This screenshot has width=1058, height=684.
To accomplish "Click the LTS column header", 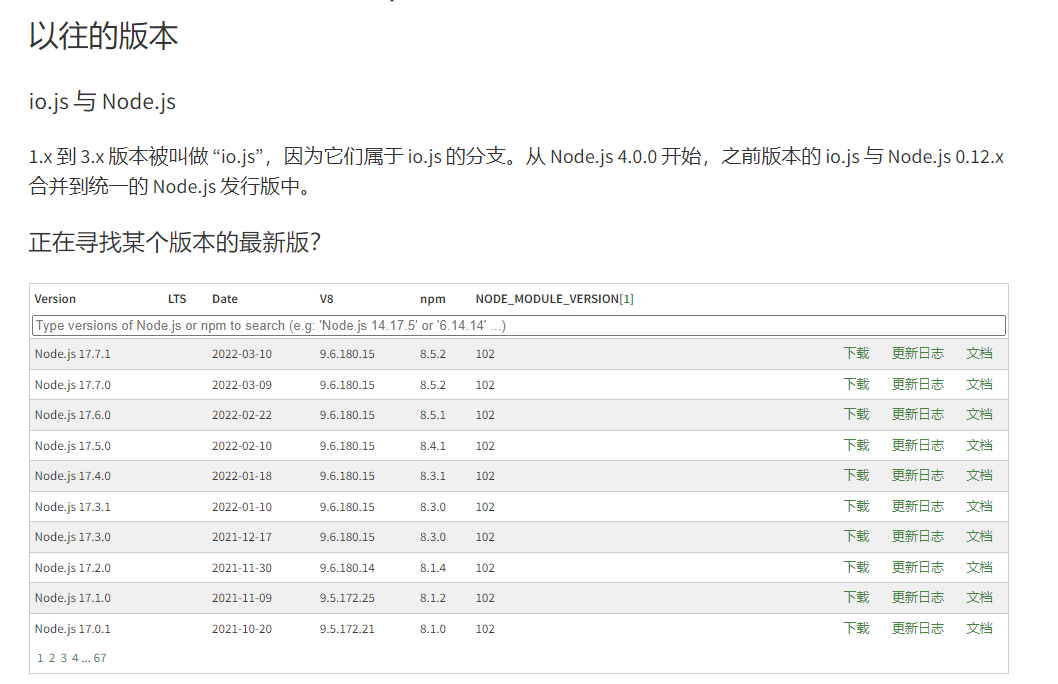I will click(177, 299).
